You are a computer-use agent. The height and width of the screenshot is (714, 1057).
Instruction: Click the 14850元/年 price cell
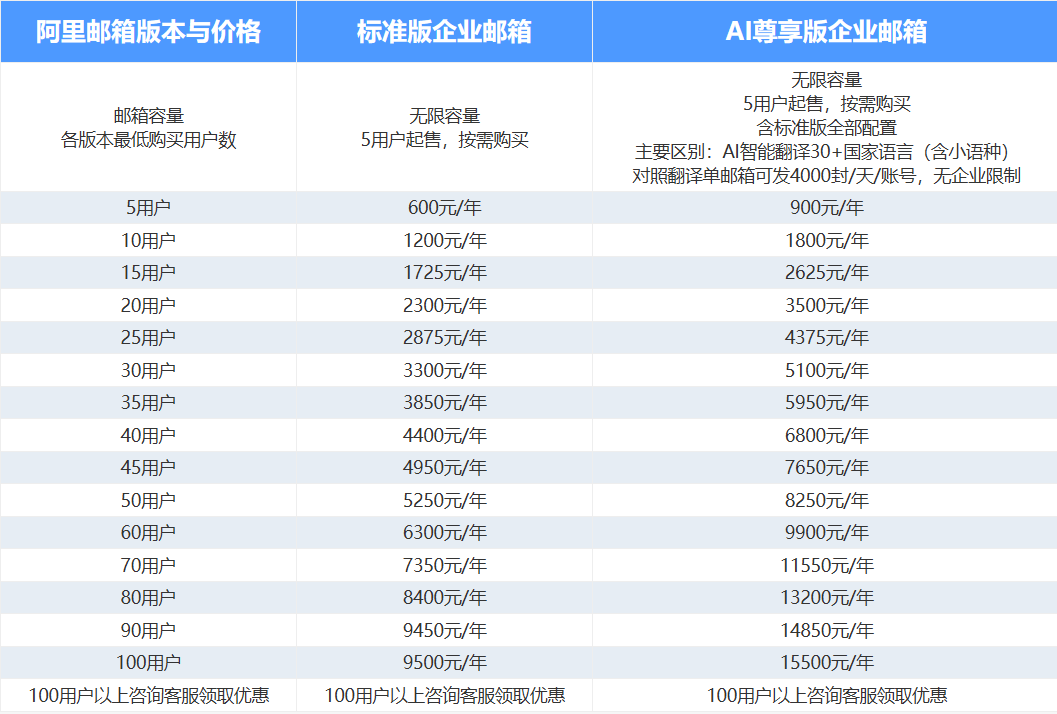click(x=826, y=630)
